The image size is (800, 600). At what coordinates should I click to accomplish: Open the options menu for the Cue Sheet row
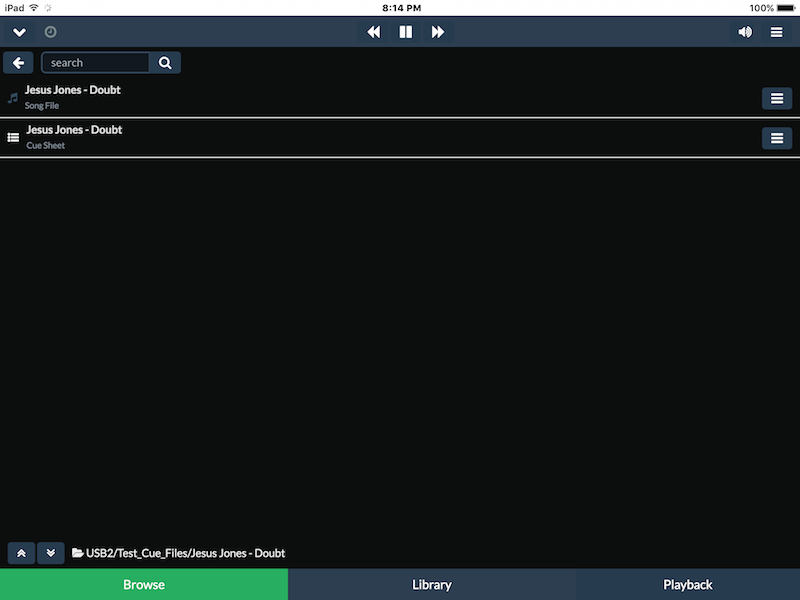click(777, 138)
